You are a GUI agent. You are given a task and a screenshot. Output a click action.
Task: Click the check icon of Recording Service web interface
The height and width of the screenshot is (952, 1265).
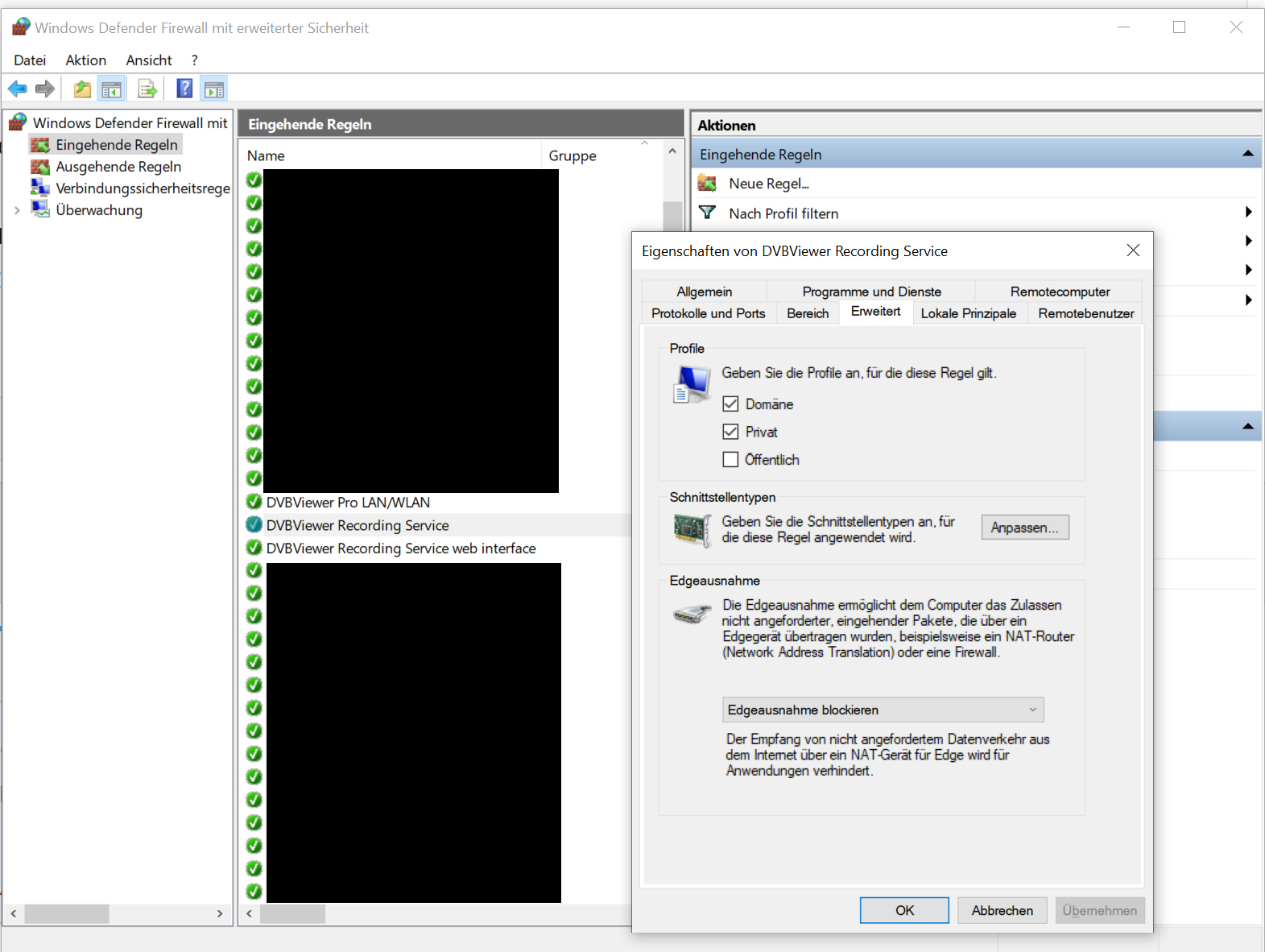tap(254, 548)
